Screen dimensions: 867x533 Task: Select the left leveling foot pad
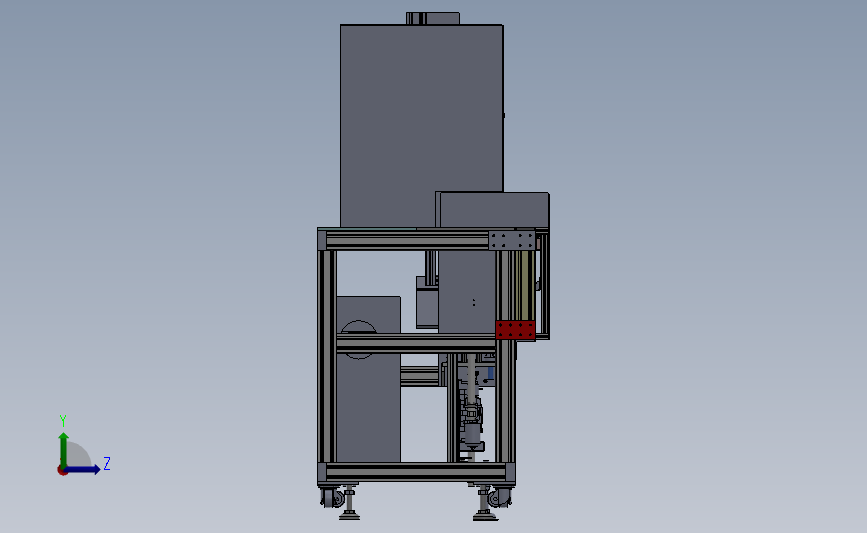pos(349,516)
